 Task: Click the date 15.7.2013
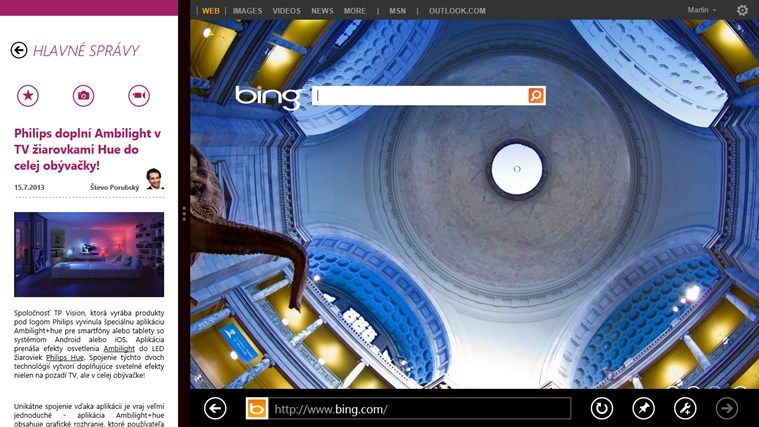29,187
